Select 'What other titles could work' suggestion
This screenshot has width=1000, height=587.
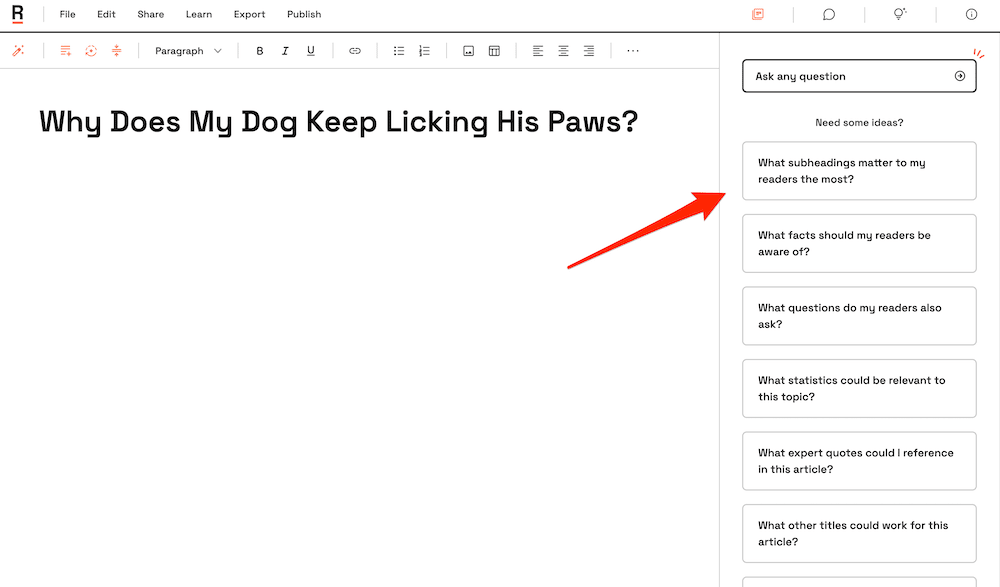[x=859, y=533]
